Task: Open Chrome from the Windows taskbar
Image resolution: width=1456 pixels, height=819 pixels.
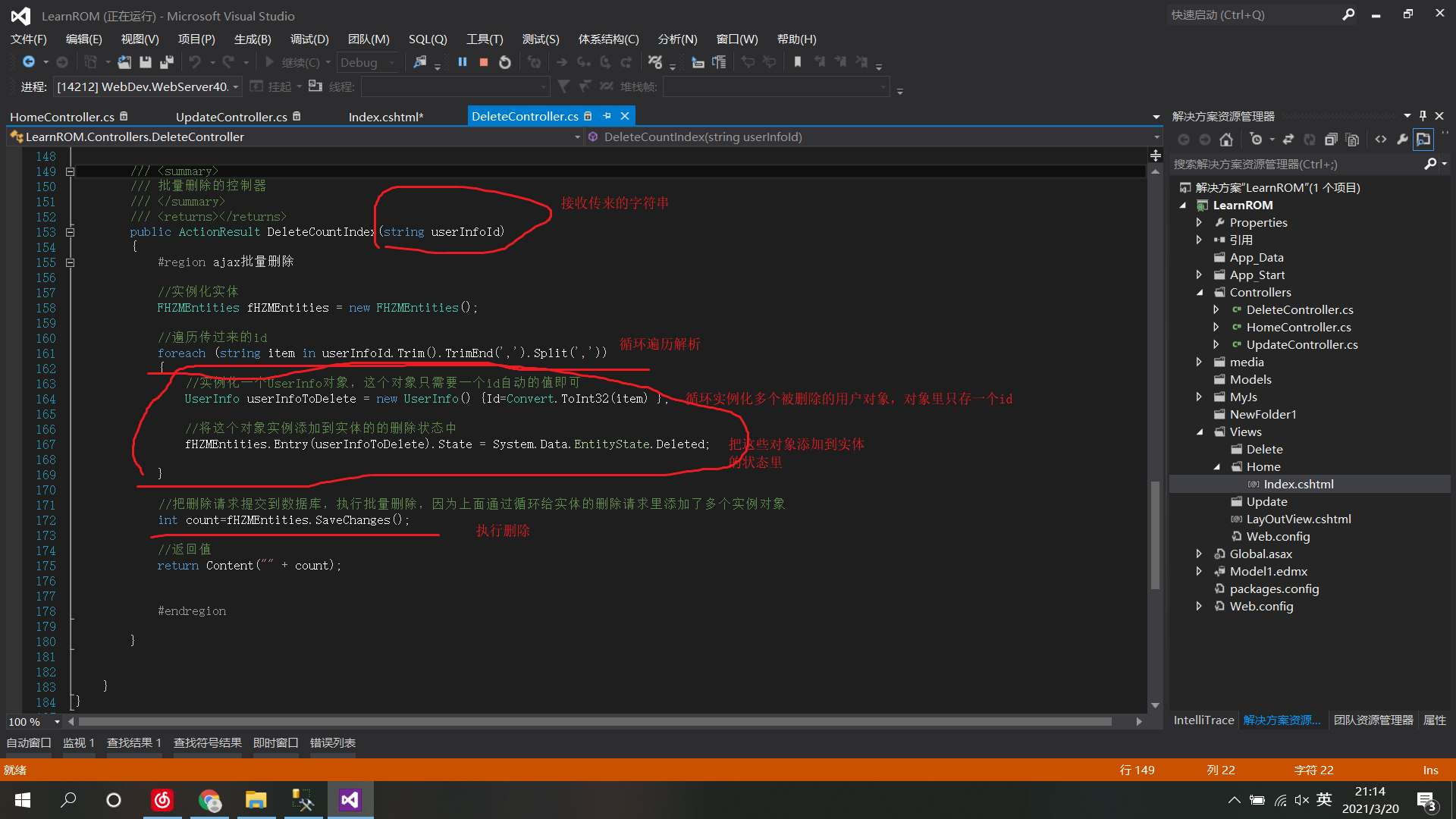Action: tap(210, 800)
